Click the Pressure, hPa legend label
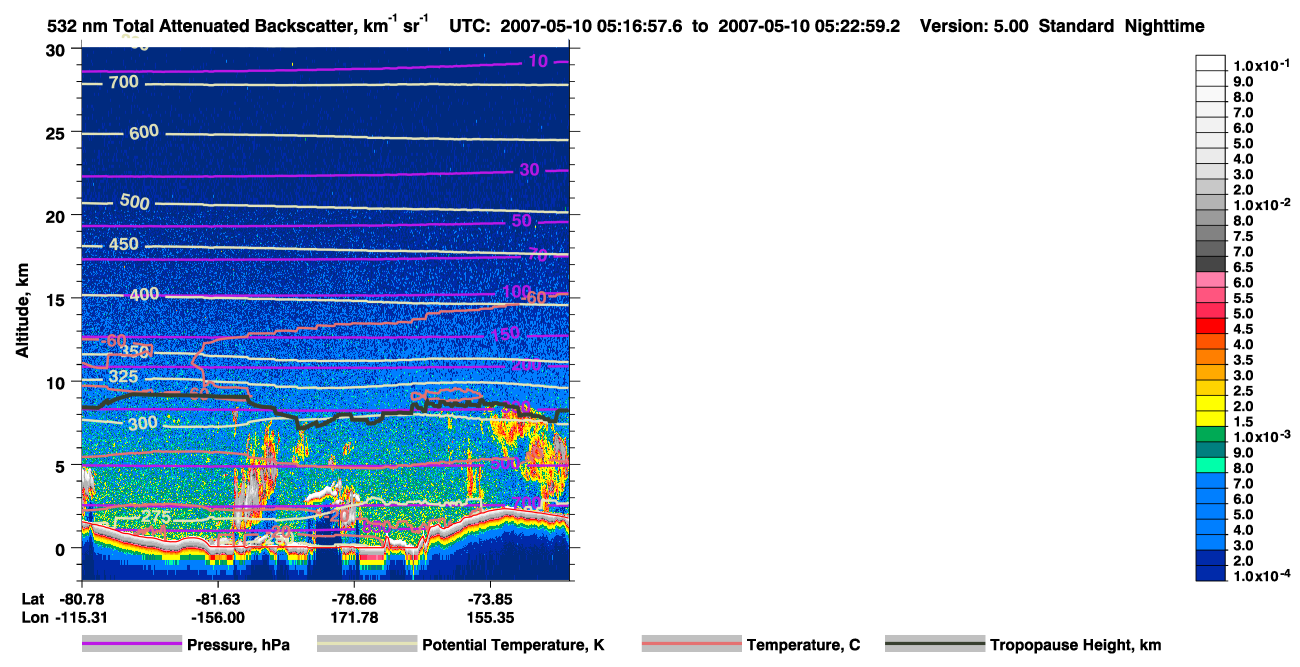 [238, 645]
